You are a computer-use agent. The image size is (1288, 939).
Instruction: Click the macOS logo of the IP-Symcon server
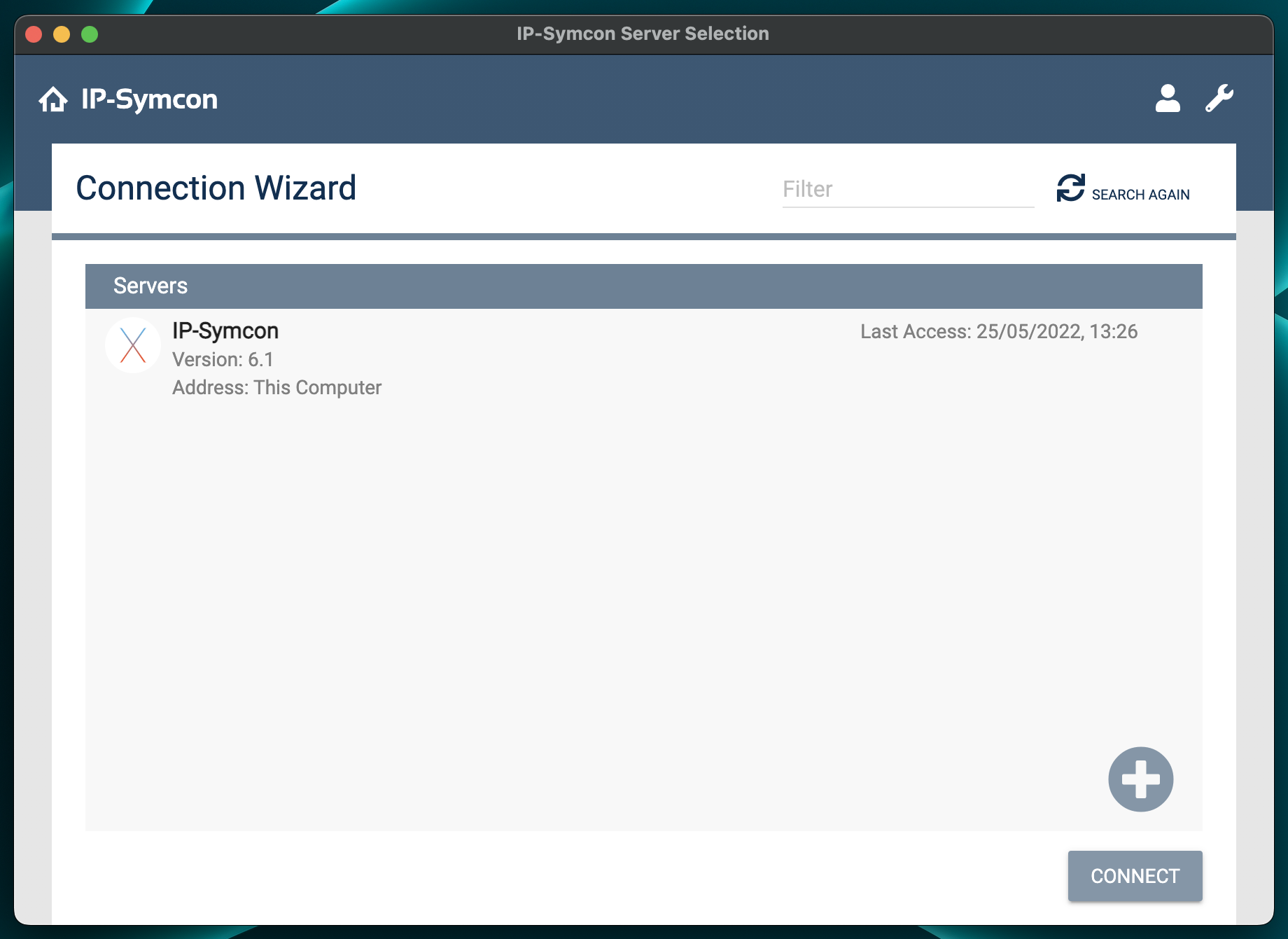133,345
